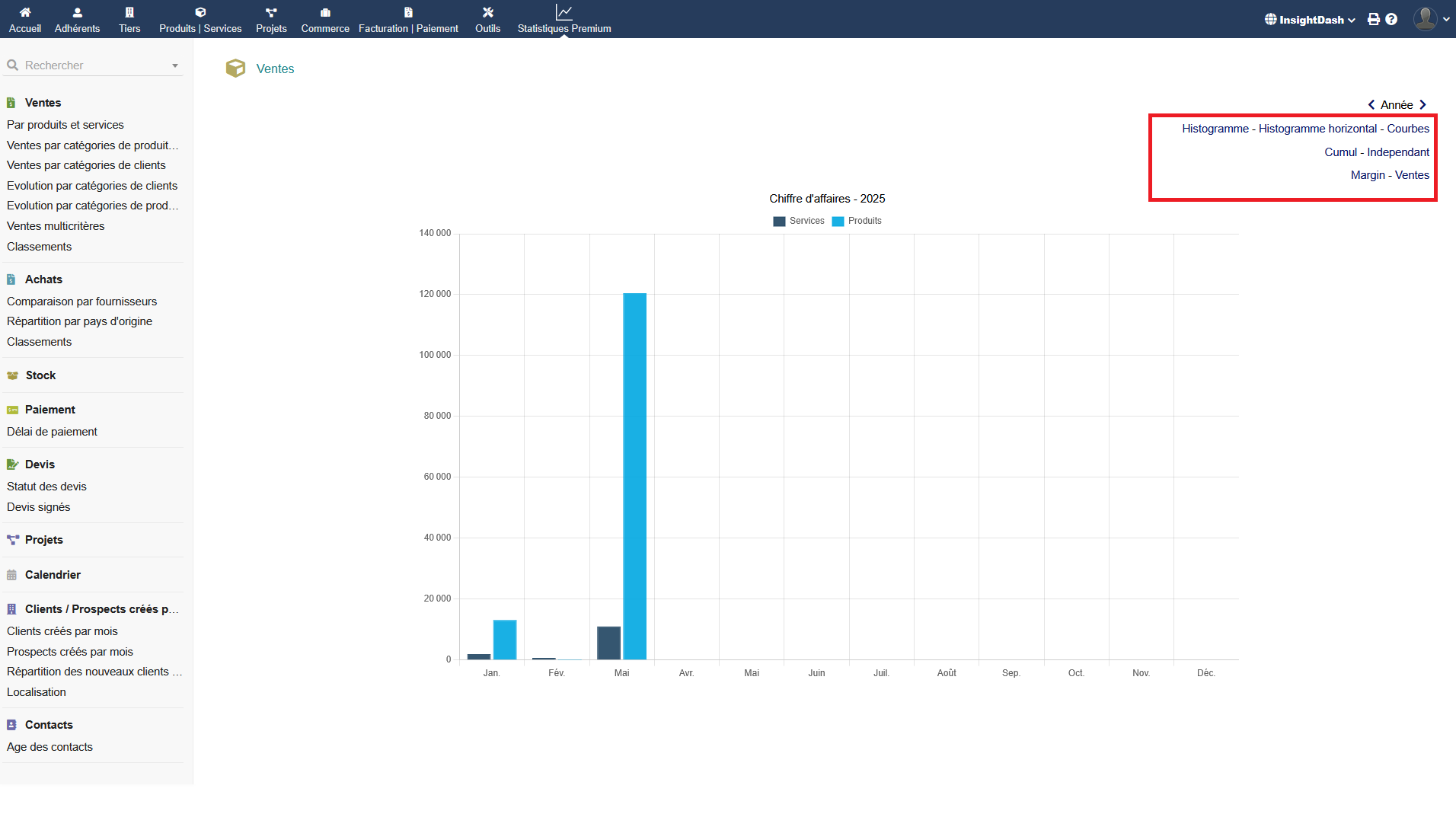This screenshot has height=814, width=1456.
Task: Click the Outils tools icon
Action: tap(487, 12)
